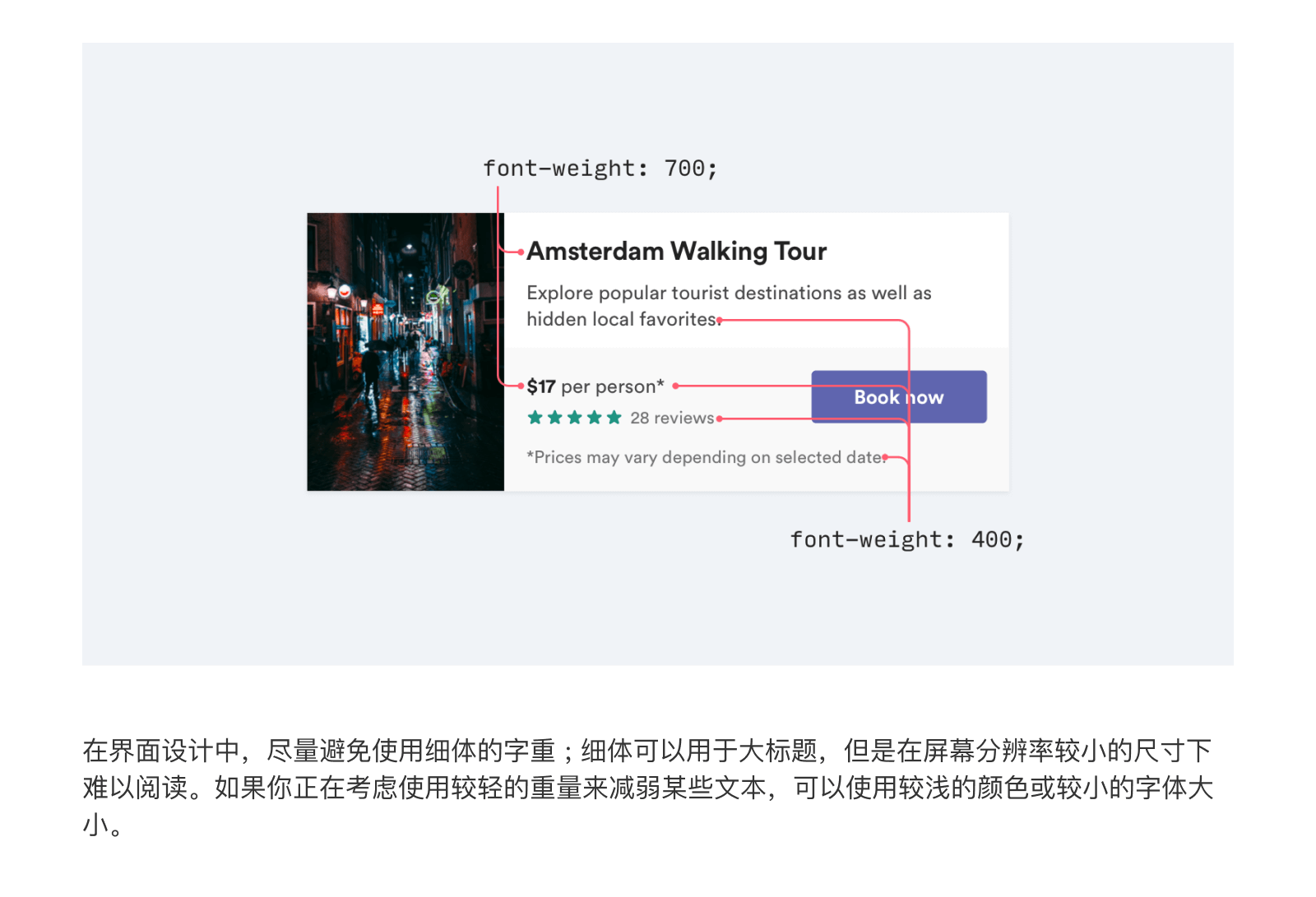Click the Amsterdam Walking Tour title
The image size is (1316, 897).
(677, 251)
